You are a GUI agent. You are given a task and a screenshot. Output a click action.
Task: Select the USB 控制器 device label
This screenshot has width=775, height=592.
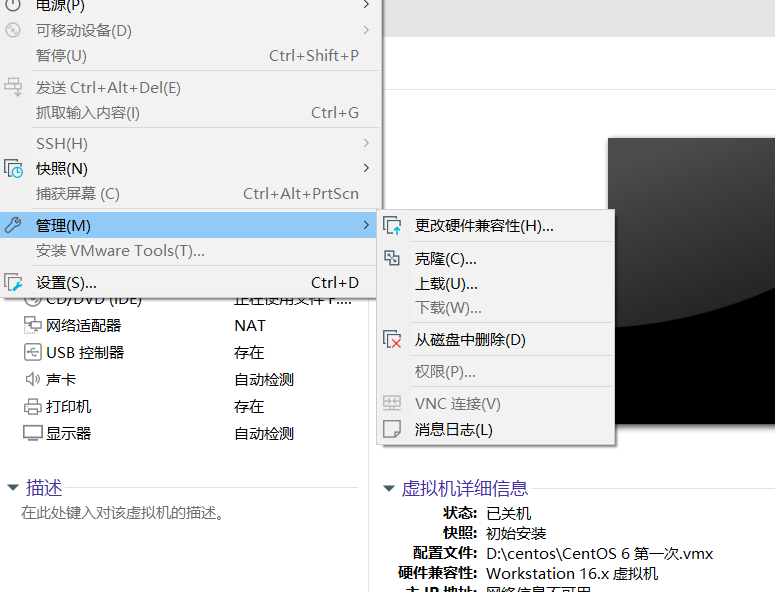tap(85, 352)
